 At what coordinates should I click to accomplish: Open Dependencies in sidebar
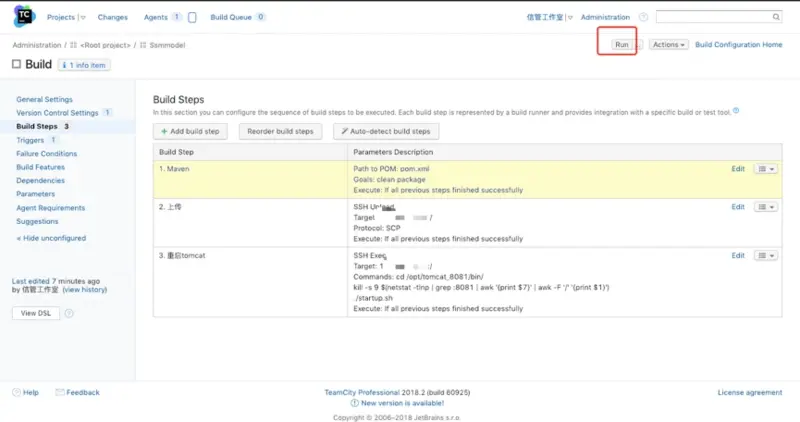(x=40, y=181)
